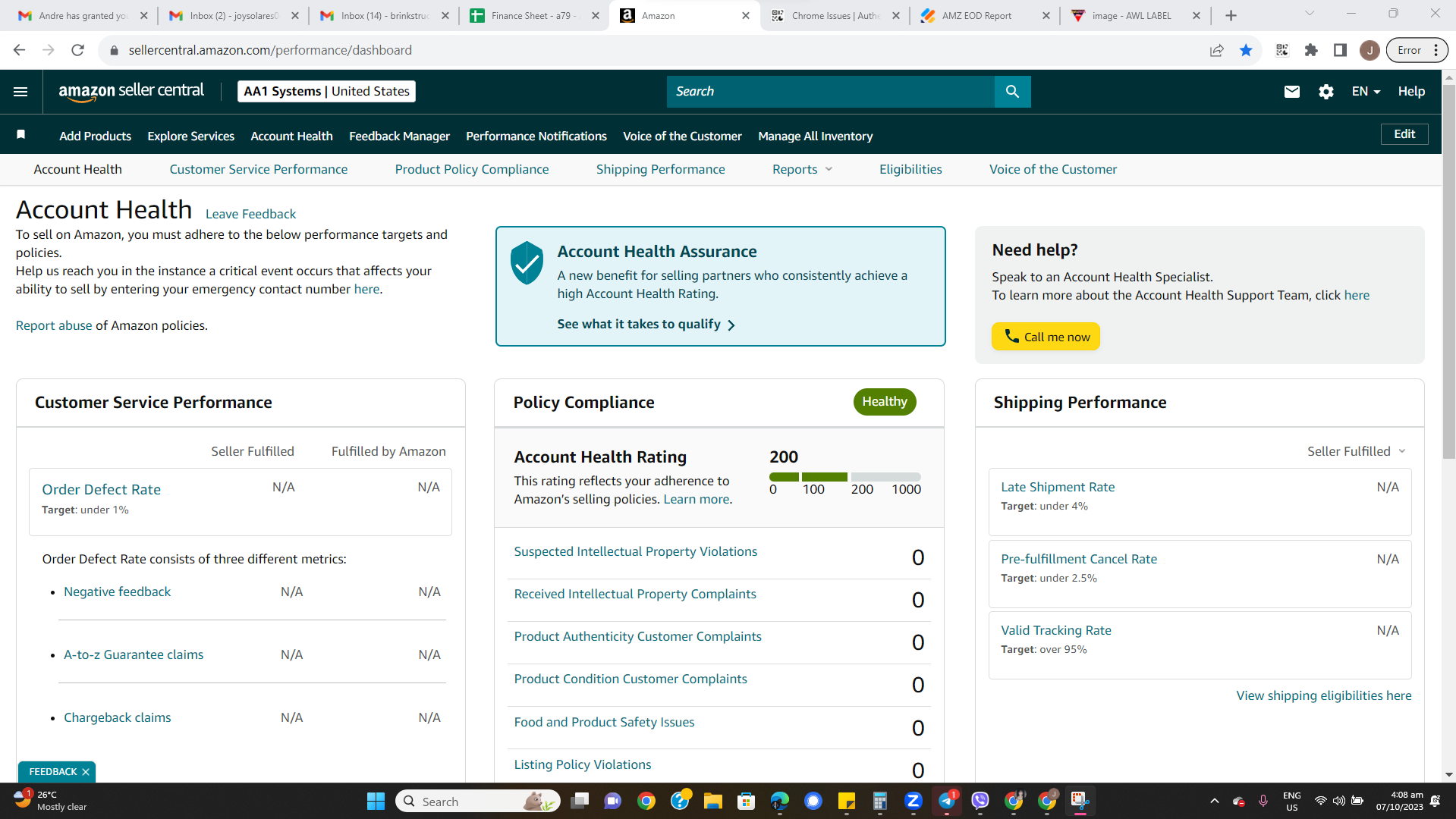The width and height of the screenshot is (1456, 819).
Task: Open Sticky Notes from the taskbar
Action: coord(847,802)
